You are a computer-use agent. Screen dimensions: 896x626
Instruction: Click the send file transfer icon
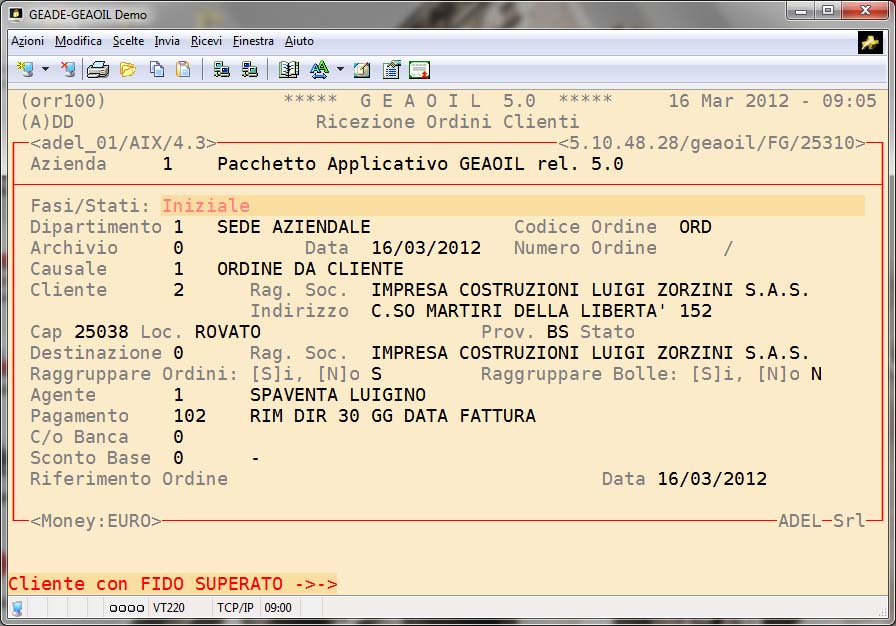pos(221,69)
